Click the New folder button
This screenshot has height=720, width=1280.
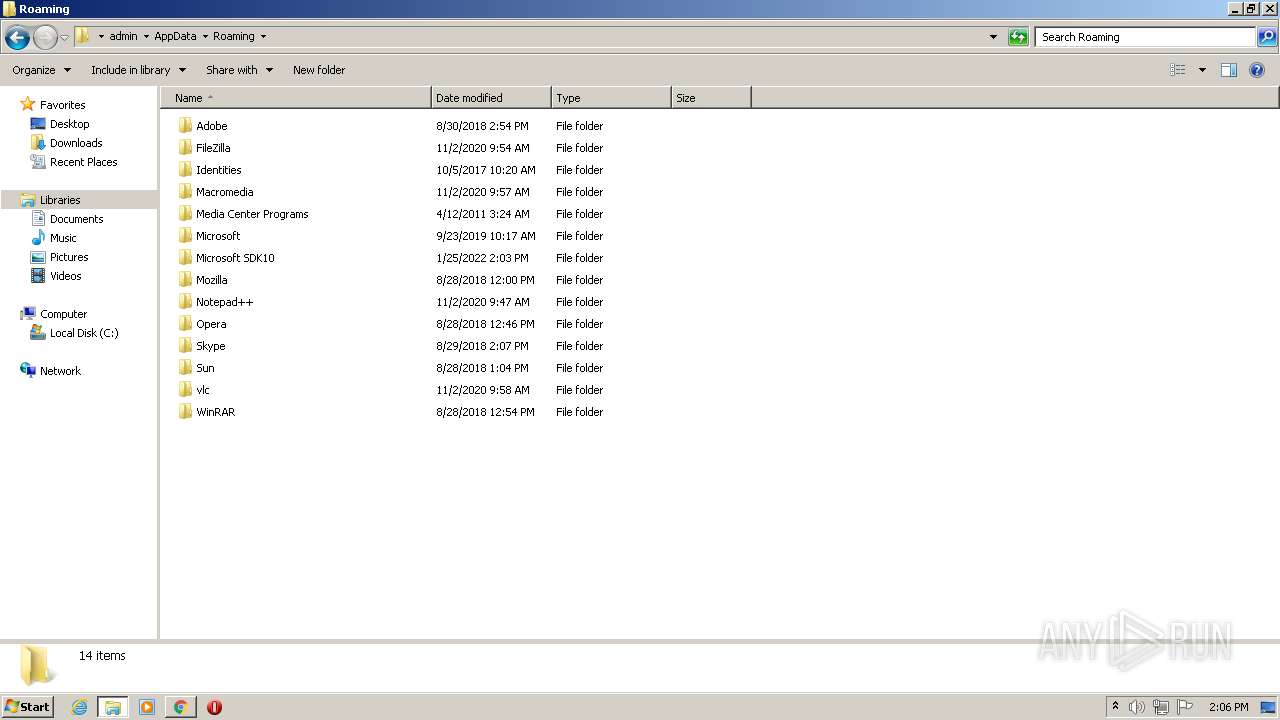click(x=319, y=70)
